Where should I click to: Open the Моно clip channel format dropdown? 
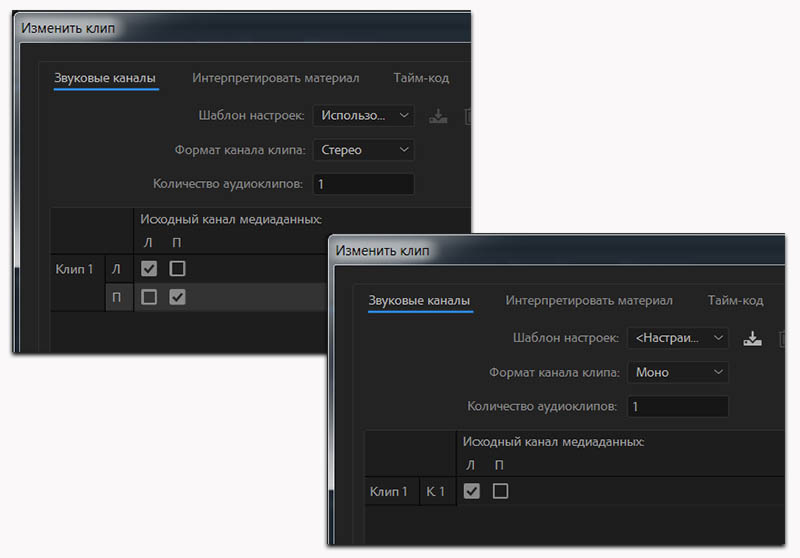677,372
